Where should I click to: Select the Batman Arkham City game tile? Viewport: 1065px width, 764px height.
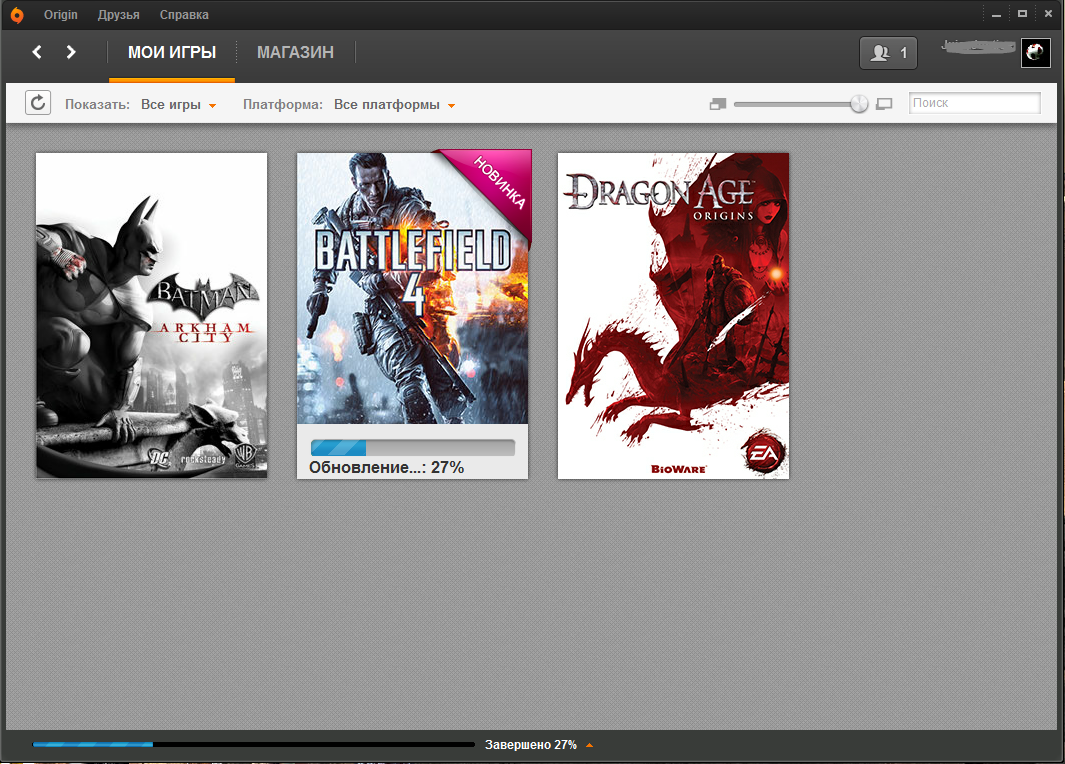(151, 315)
